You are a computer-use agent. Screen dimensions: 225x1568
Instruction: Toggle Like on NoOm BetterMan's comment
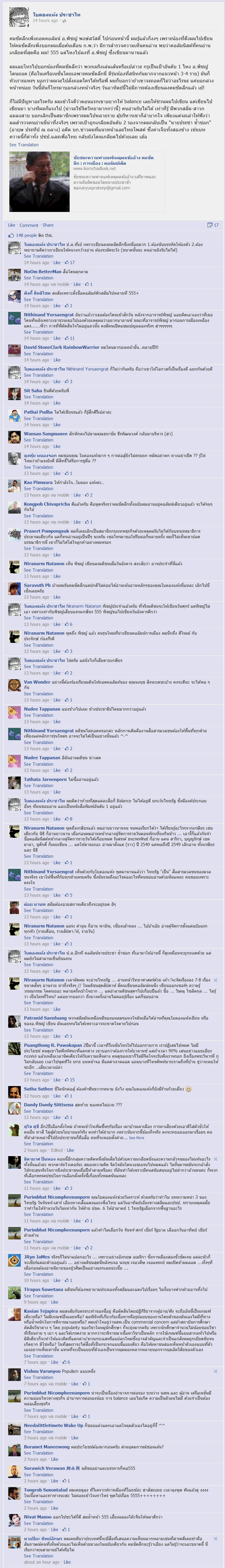tap(77, 284)
